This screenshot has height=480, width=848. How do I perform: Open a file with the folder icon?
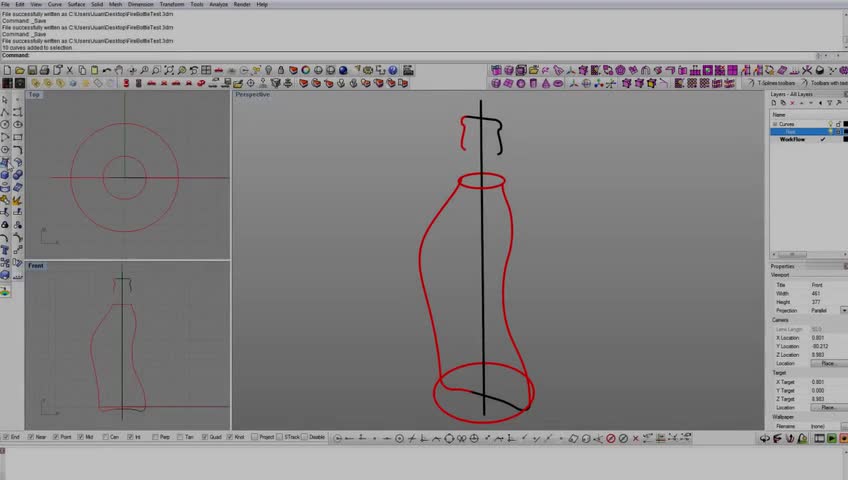(19, 70)
